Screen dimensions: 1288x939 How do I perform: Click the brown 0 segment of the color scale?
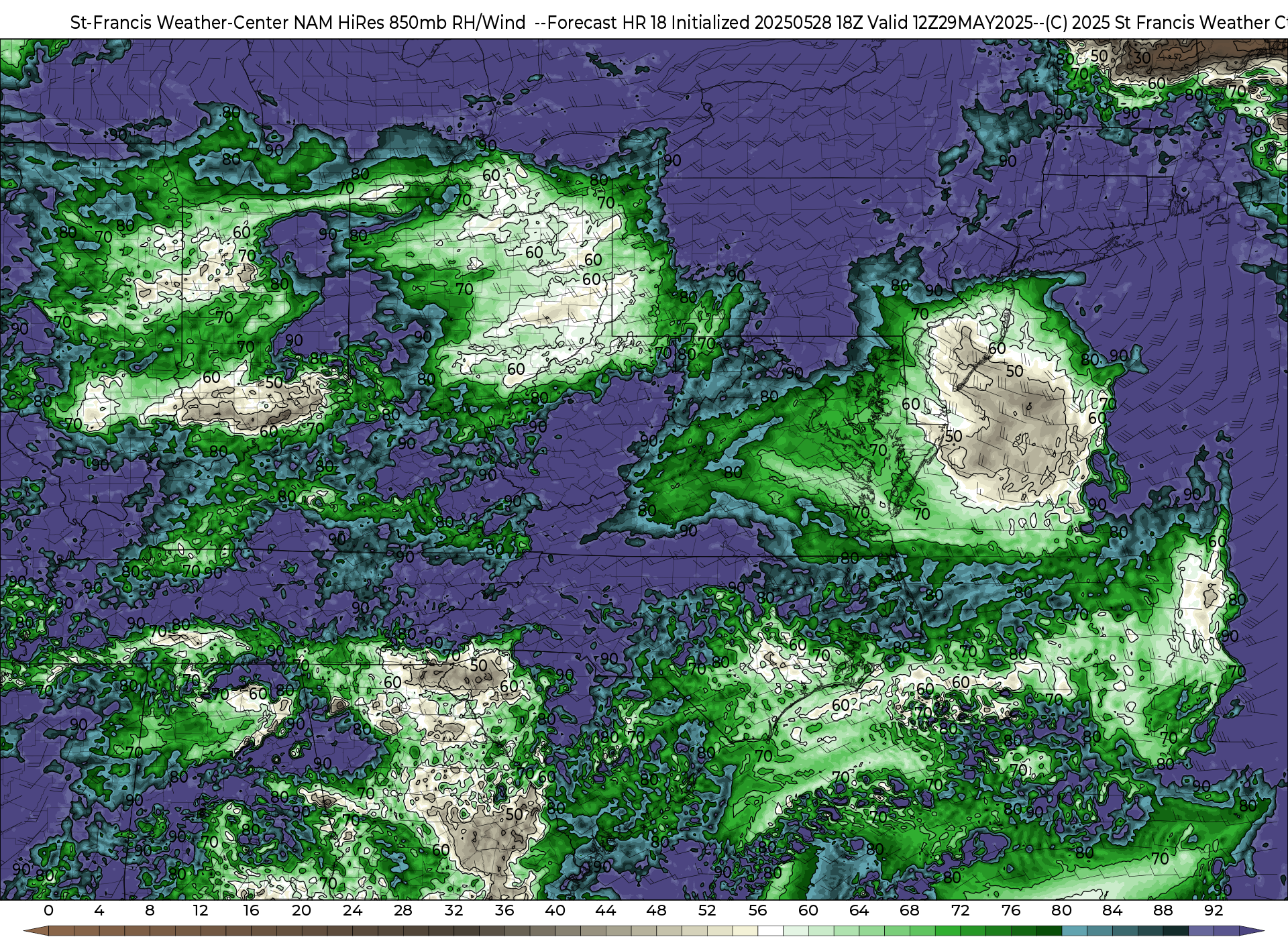61,931
